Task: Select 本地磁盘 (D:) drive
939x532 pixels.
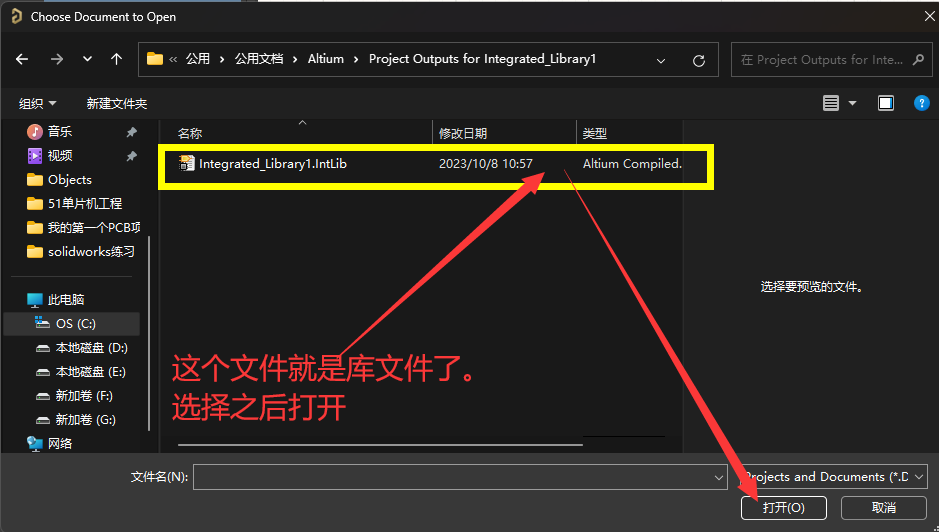Action: coord(81,347)
